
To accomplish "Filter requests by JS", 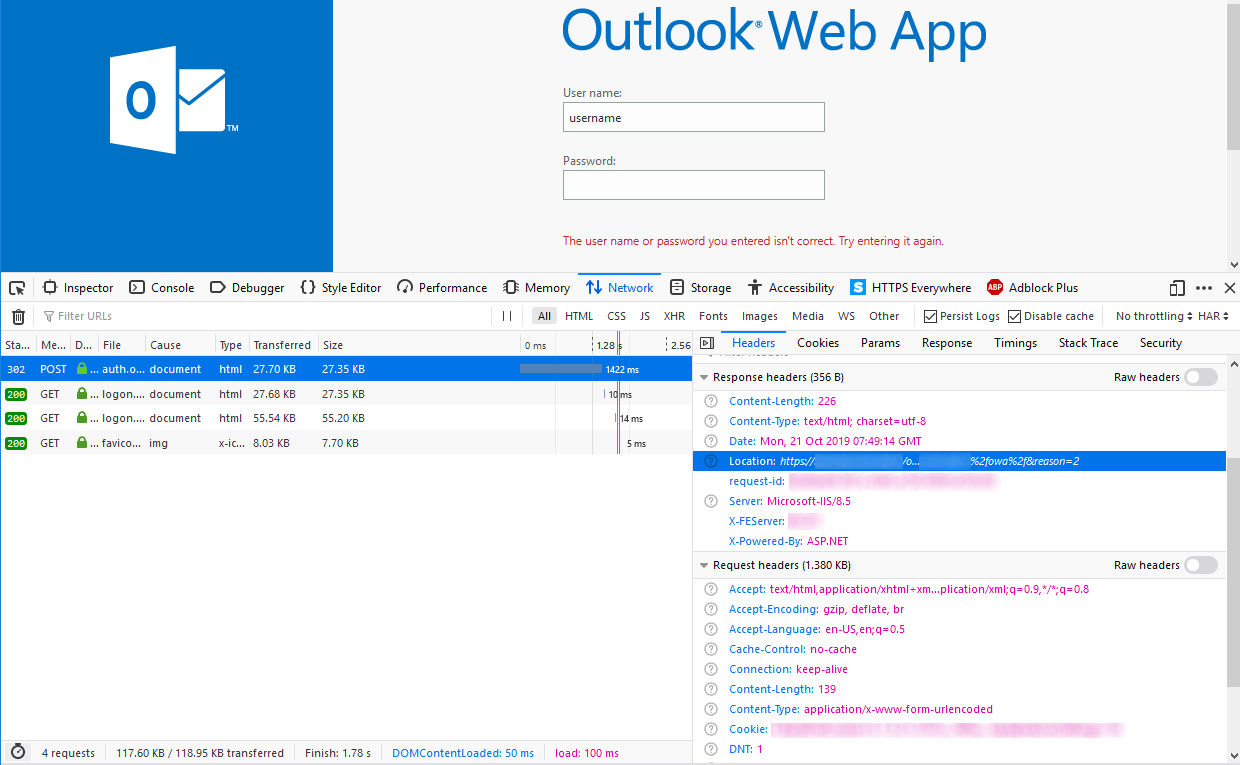I will pyautogui.click(x=645, y=316).
